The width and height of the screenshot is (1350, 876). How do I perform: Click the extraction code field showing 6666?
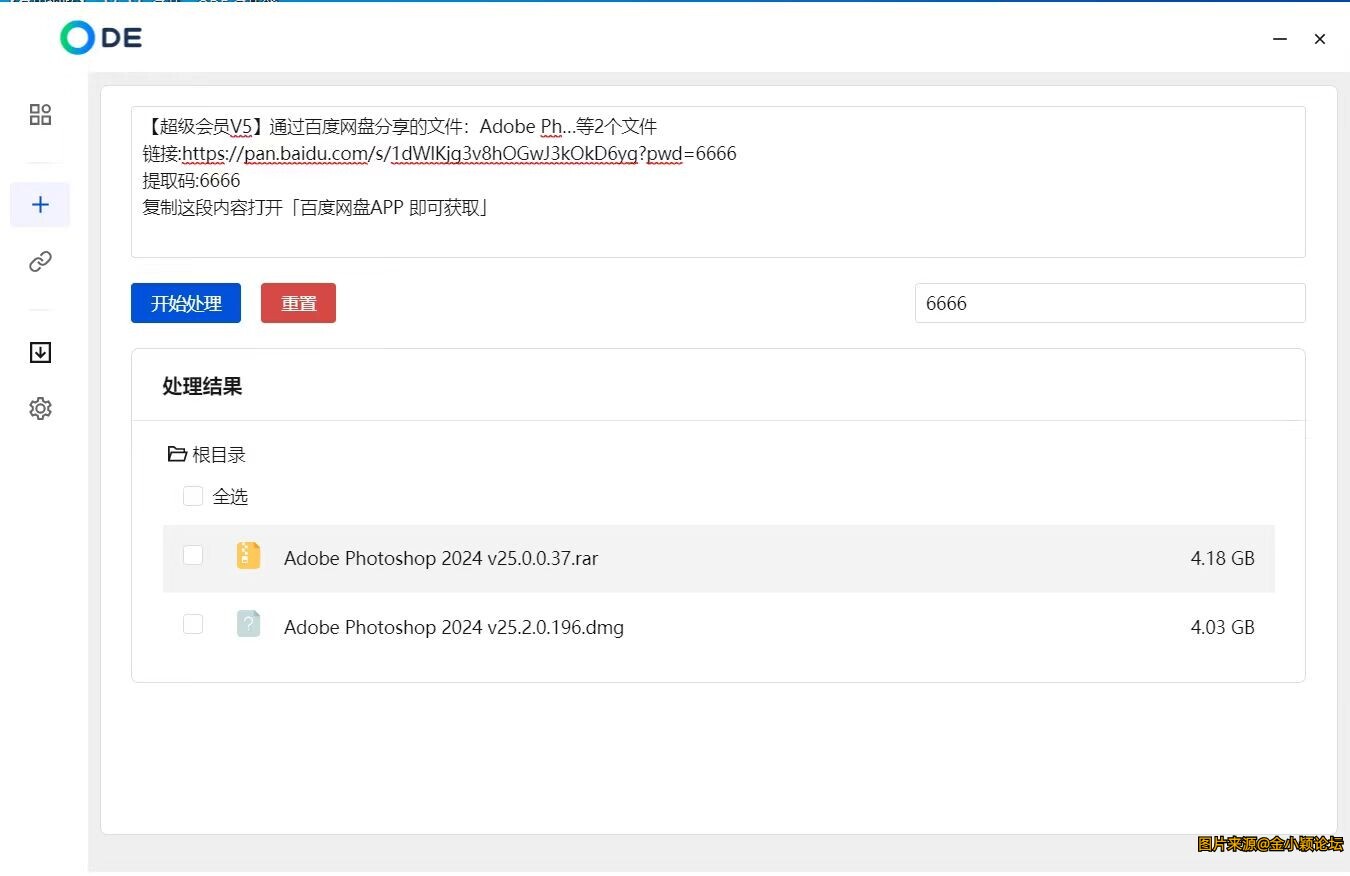(1110, 303)
